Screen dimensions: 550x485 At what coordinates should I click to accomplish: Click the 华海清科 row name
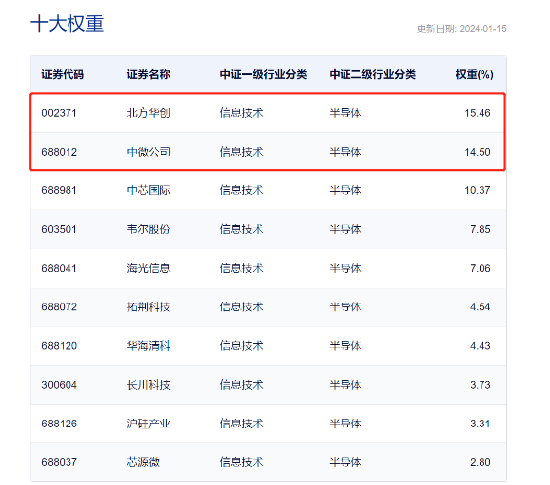pos(148,346)
